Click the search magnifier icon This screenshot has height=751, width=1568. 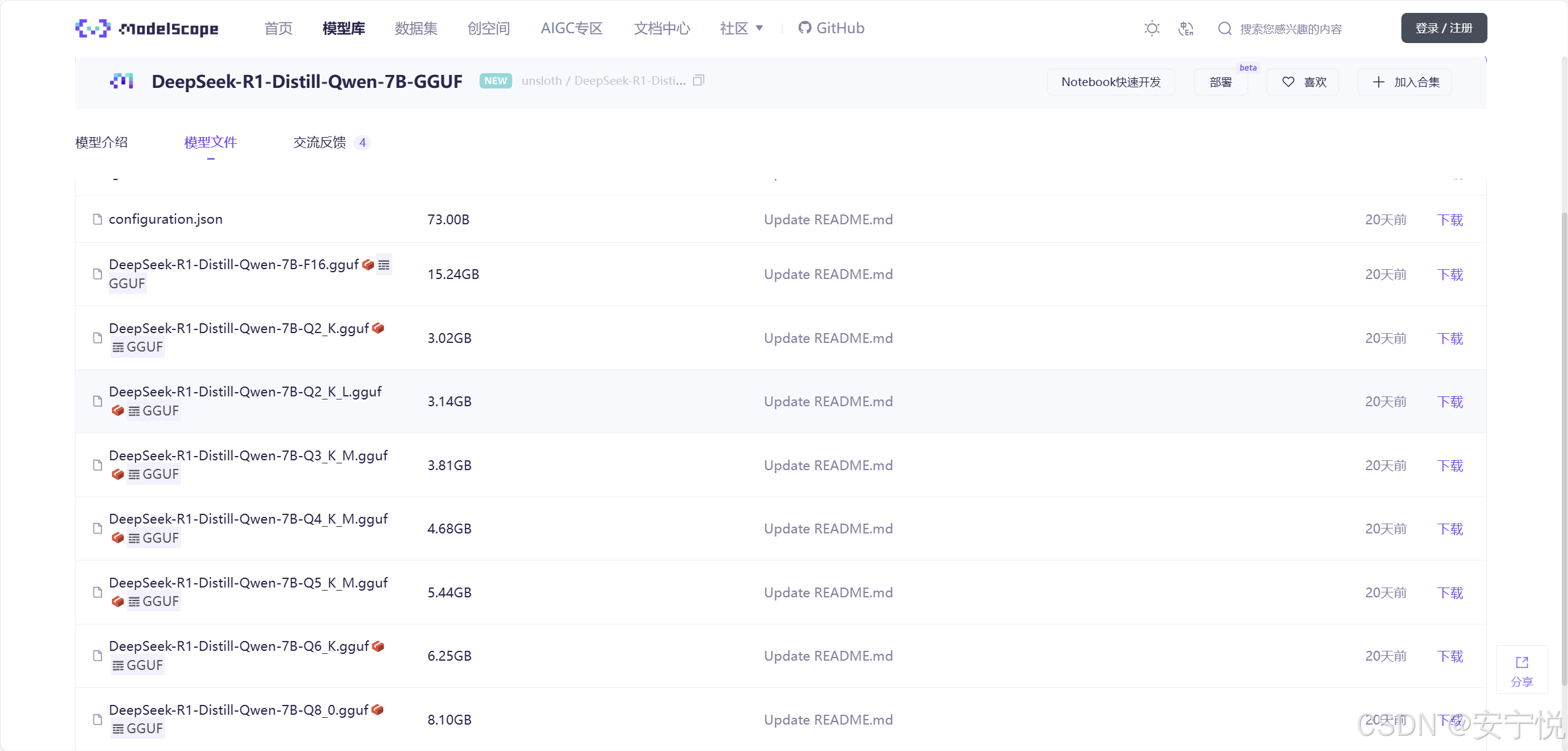pyautogui.click(x=1224, y=28)
